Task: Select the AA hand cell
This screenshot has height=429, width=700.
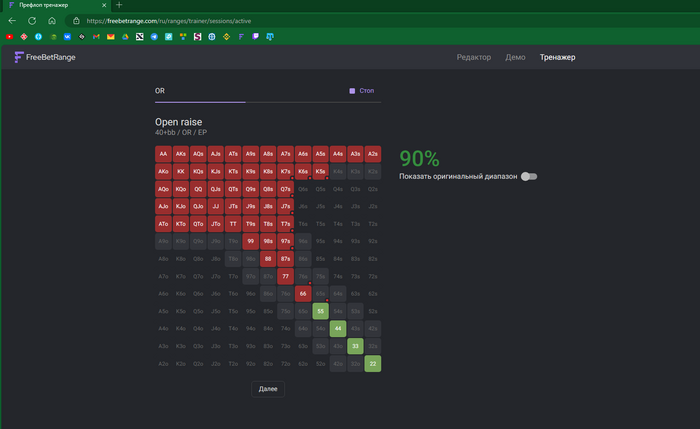Action: tap(163, 154)
